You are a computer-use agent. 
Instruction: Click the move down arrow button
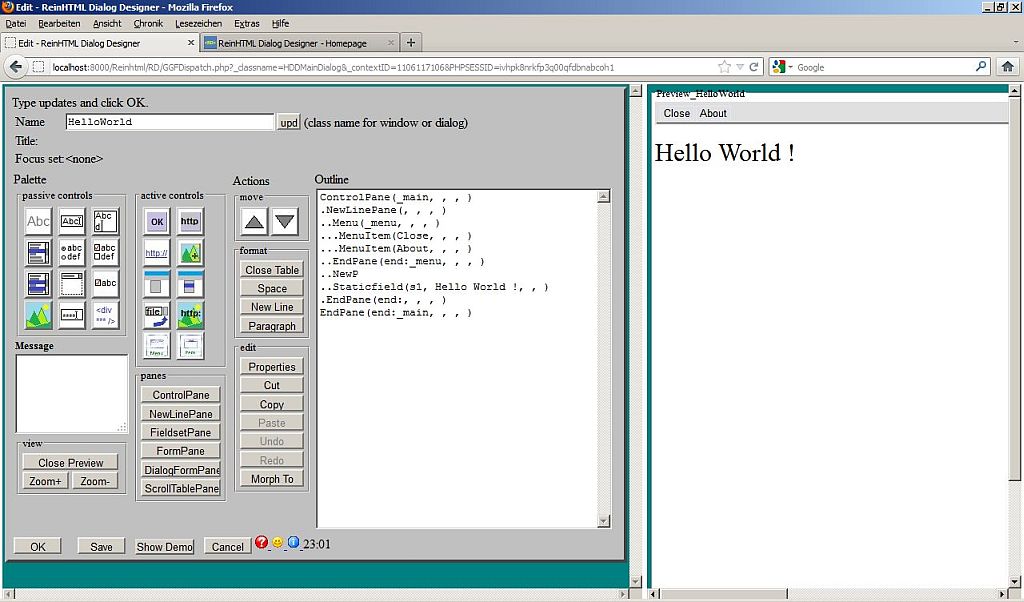click(285, 222)
